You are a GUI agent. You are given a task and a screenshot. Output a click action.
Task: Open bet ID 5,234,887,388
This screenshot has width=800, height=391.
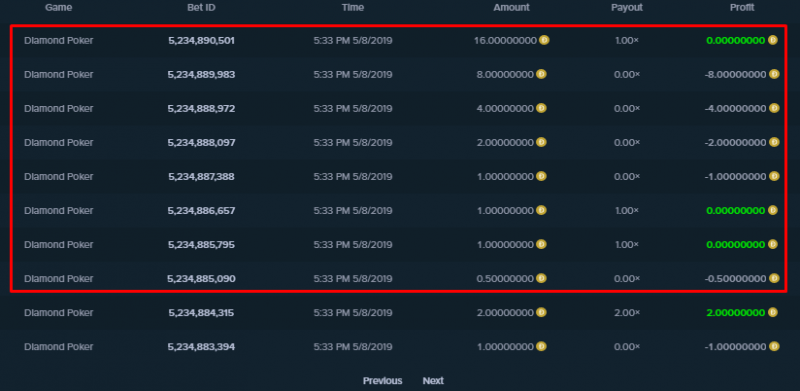click(202, 177)
